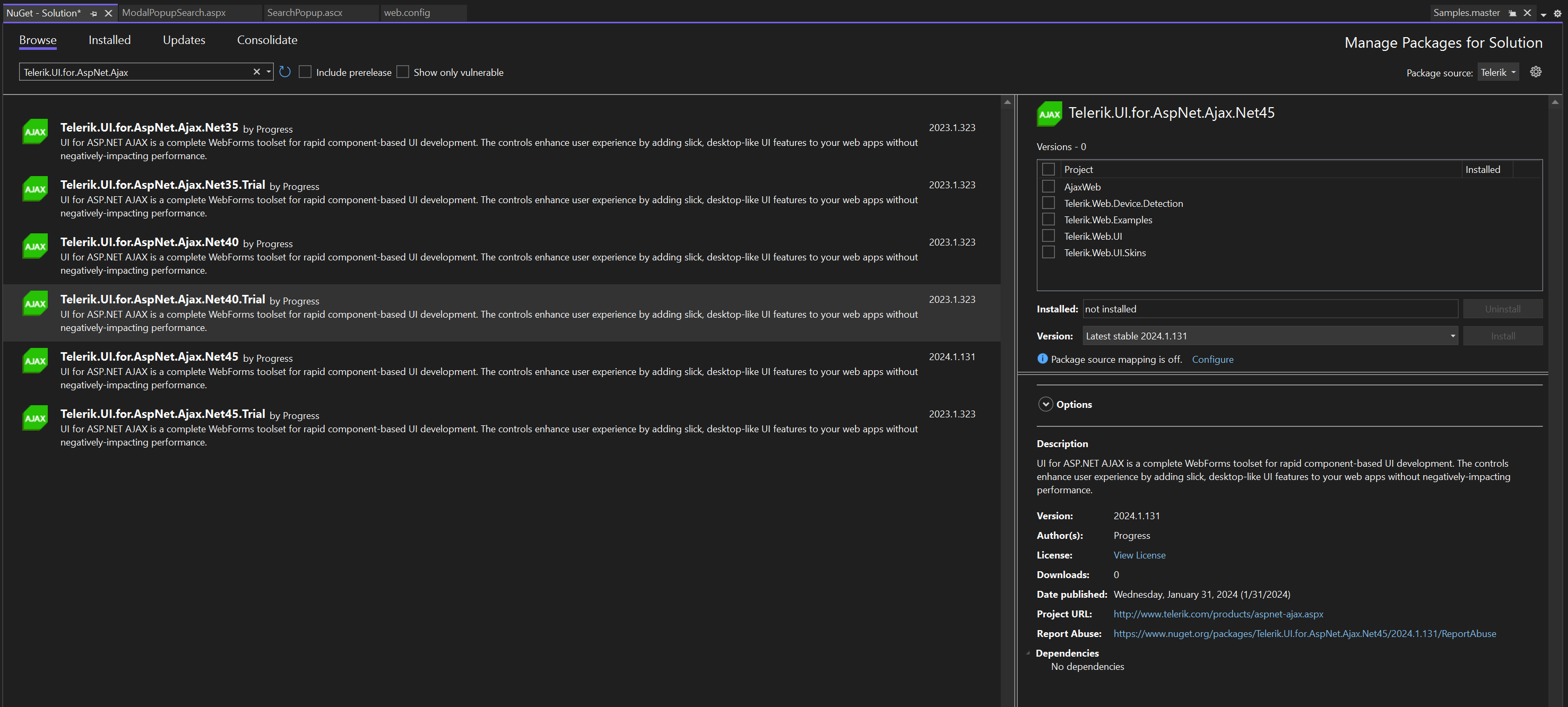Click the Net45.Trial package AJAX icon
The height and width of the screenshot is (707, 1568).
point(36,418)
